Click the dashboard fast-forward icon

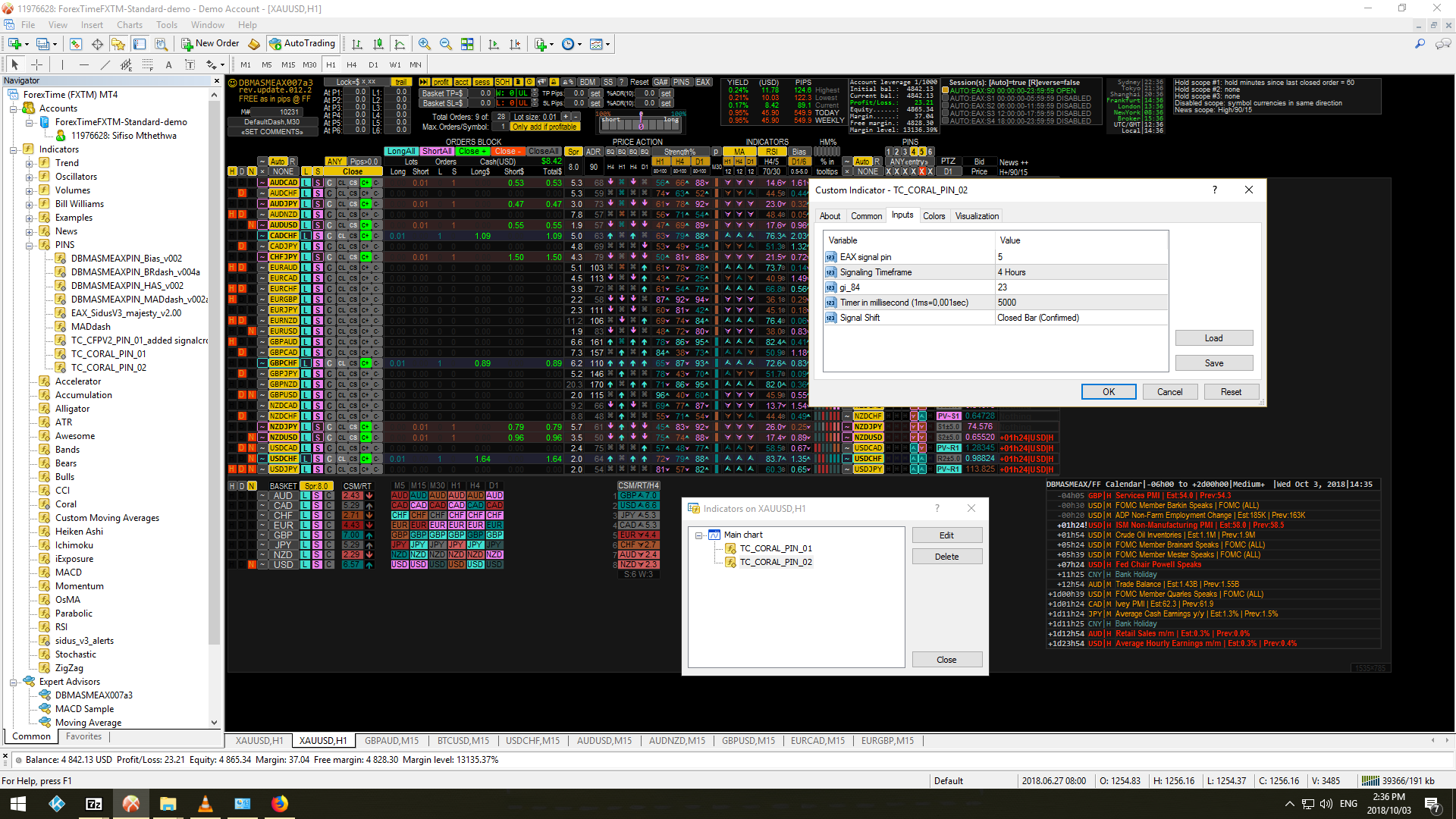[424, 82]
